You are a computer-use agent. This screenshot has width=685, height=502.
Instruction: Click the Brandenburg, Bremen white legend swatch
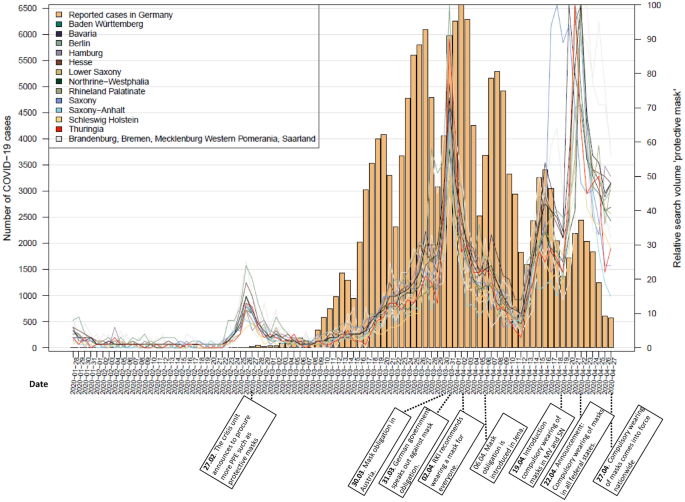tap(59, 139)
